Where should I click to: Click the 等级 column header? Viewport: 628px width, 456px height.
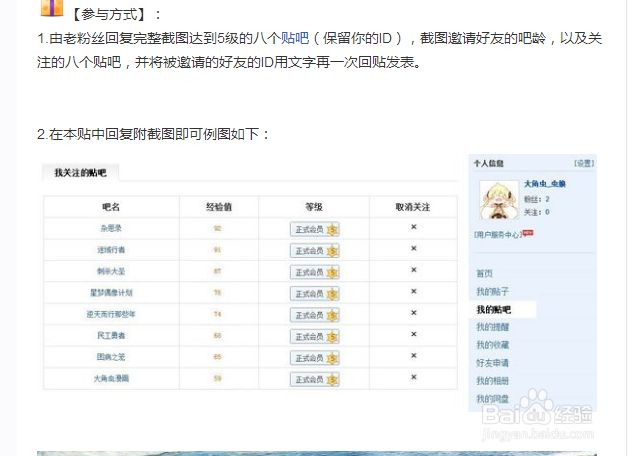point(314,207)
